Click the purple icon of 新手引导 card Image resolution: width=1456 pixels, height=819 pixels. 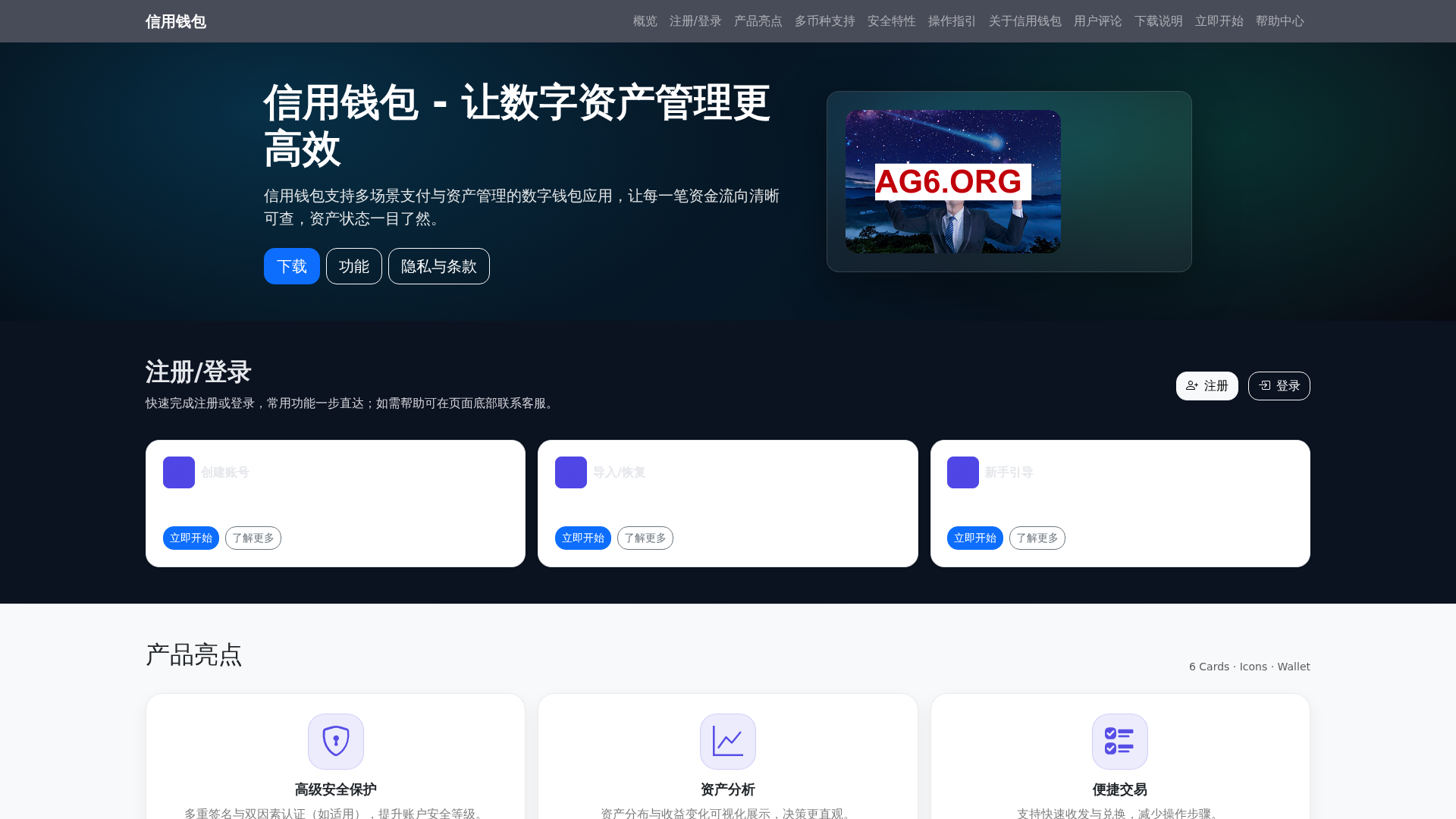(x=963, y=472)
